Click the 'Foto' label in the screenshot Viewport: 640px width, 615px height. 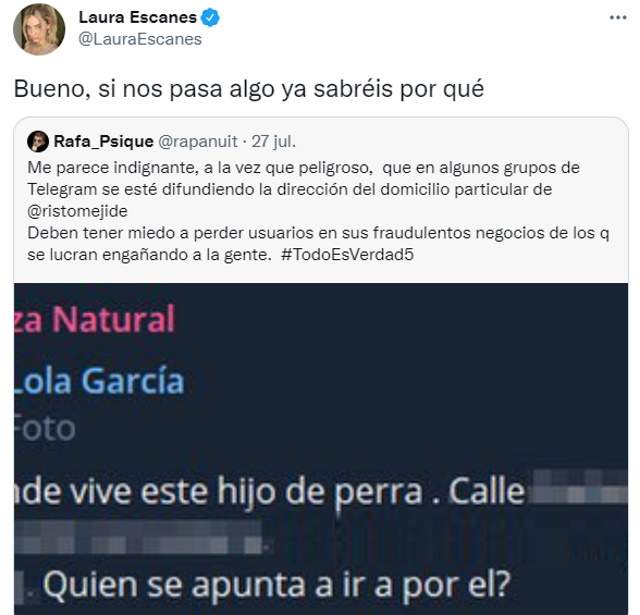coord(45,428)
